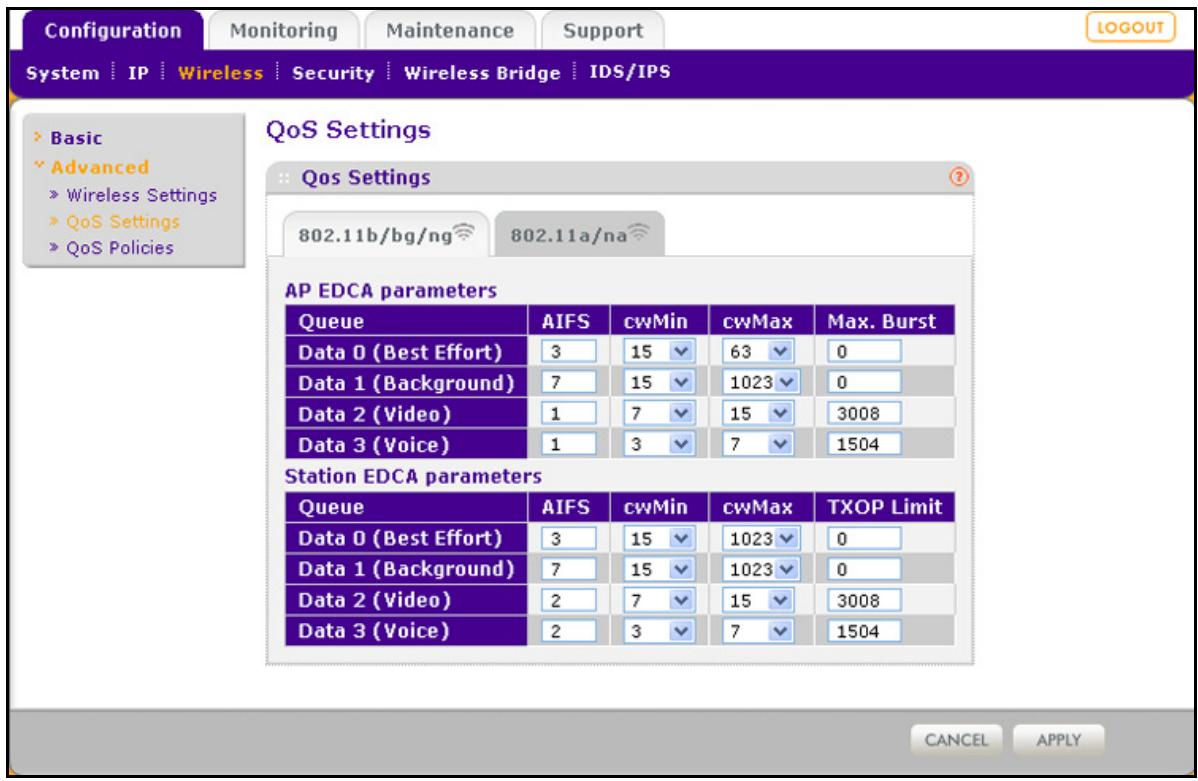The height and width of the screenshot is (781, 1198).
Task: Open Station Best Effort cwMin dropdown
Action: point(659,539)
